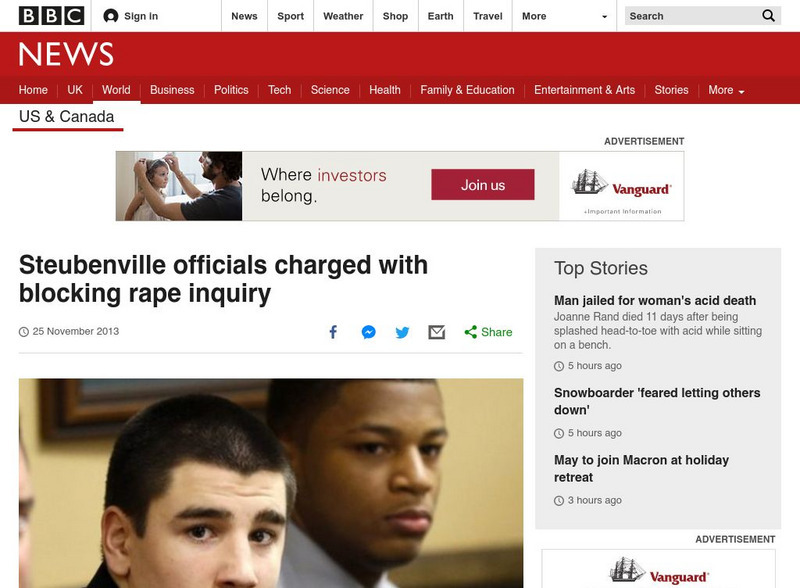Click the Sign in account icon
Screen dimensions: 800x588
(x=111, y=16)
